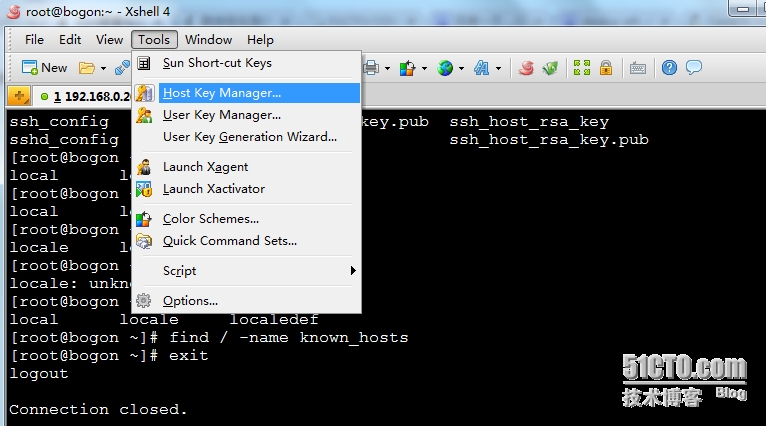Image resolution: width=766 pixels, height=426 pixels.
Task: Click 'ssh_config' in the terminal output
Action: click(59, 122)
